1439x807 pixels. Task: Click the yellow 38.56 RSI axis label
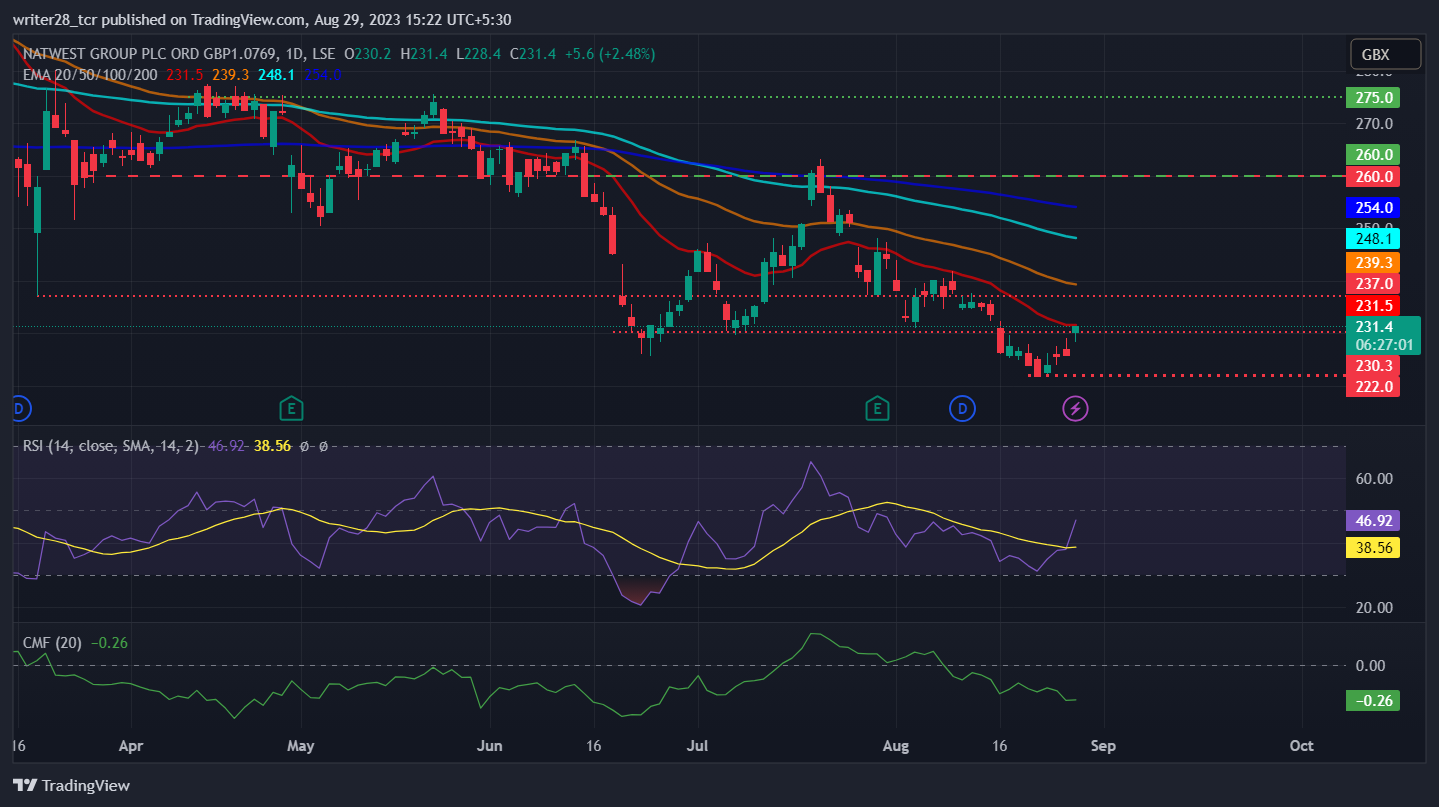point(1373,548)
